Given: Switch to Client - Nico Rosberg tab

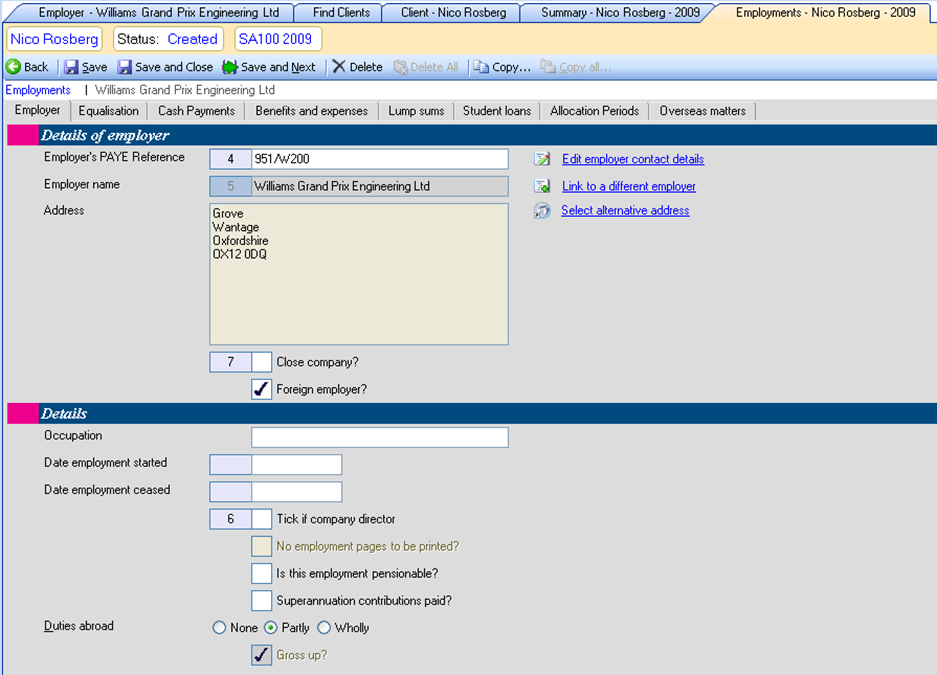Looking at the screenshot, I should (x=453, y=13).
